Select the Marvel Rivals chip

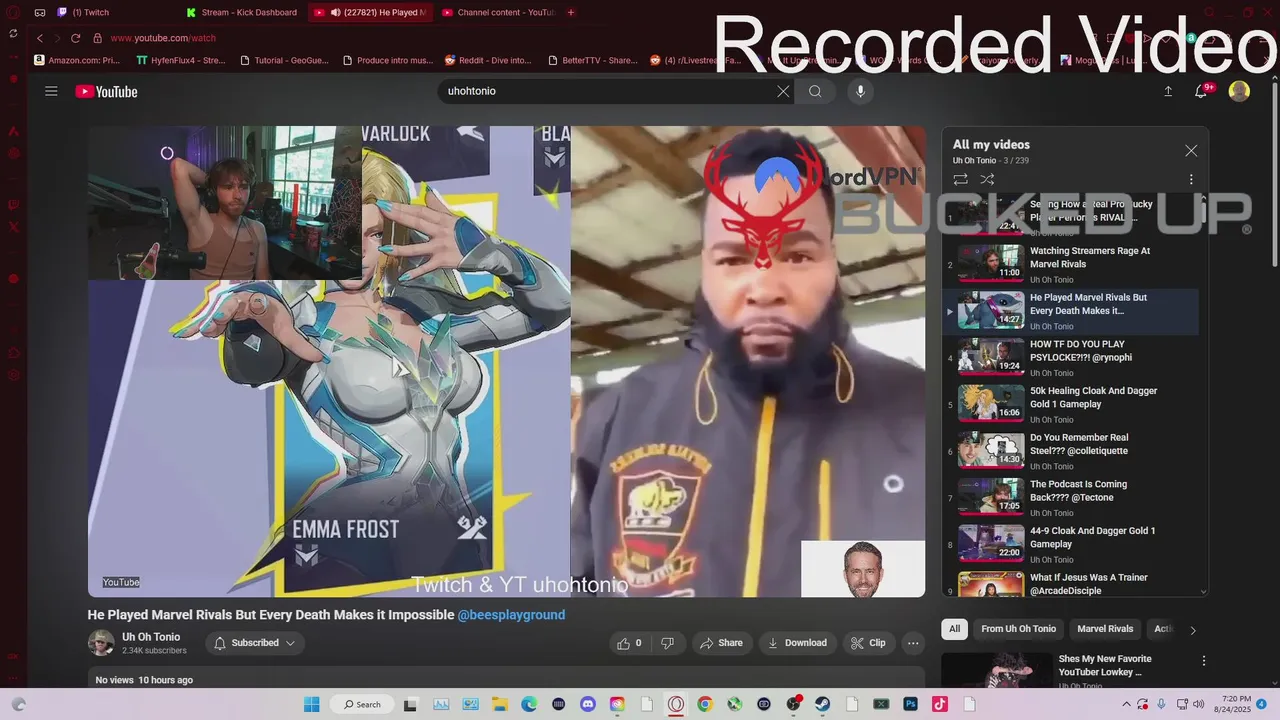(x=1105, y=629)
